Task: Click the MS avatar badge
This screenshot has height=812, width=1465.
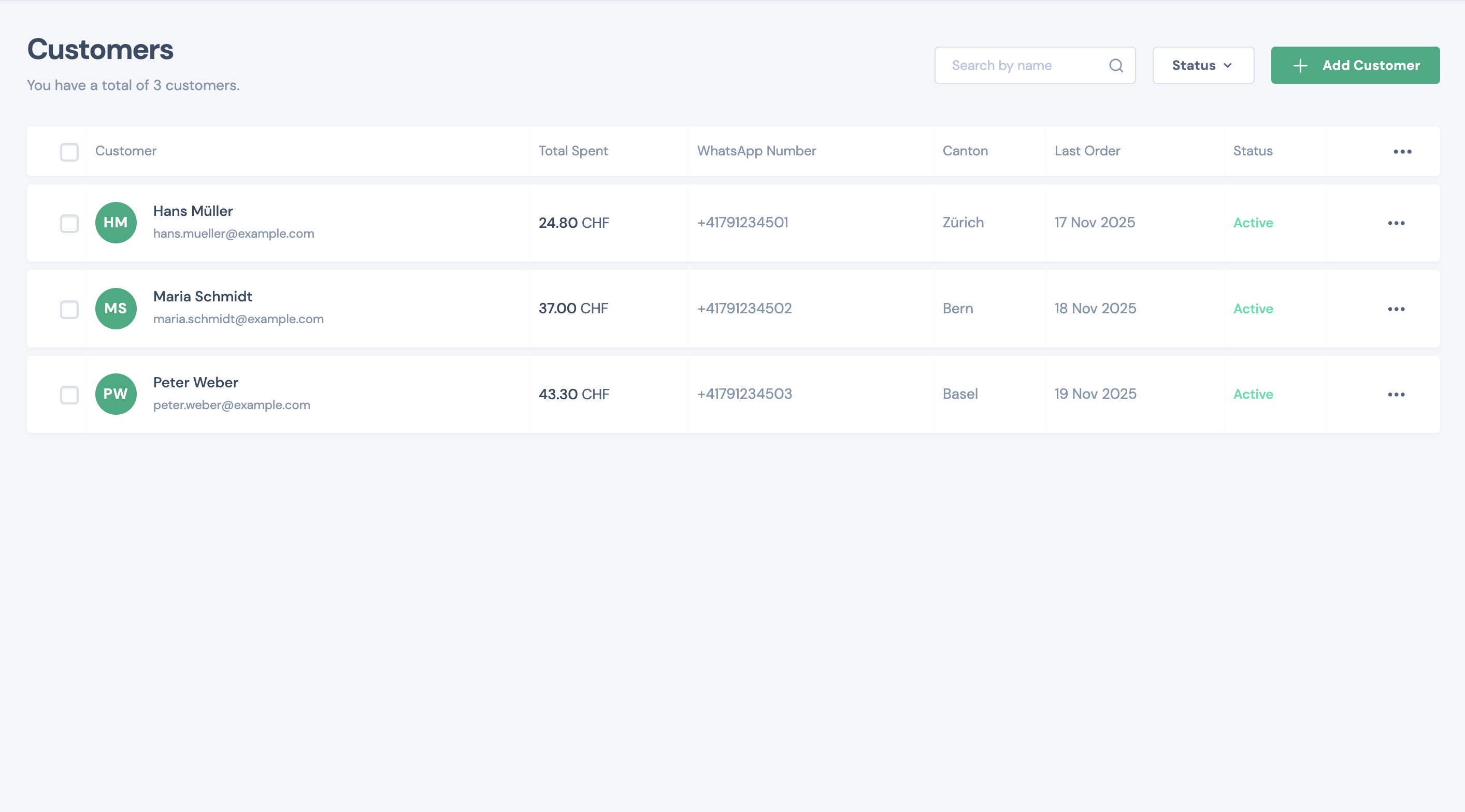Action: tap(116, 309)
